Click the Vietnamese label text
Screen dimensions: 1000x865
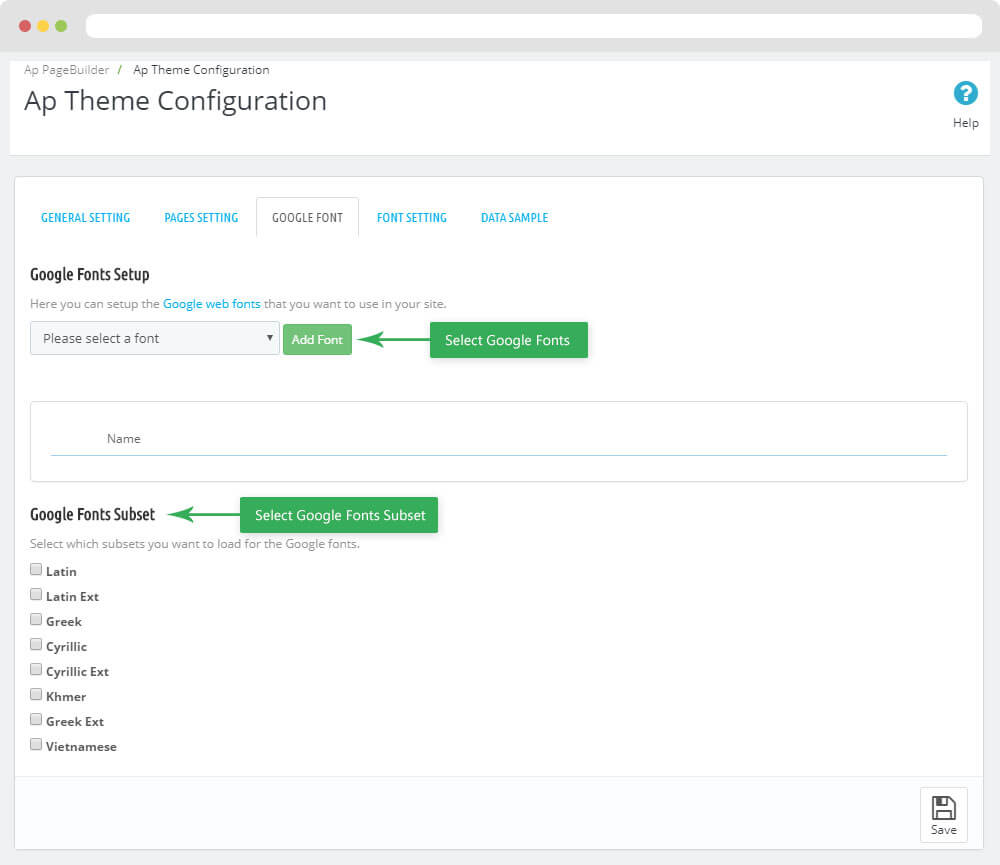pos(81,746)
